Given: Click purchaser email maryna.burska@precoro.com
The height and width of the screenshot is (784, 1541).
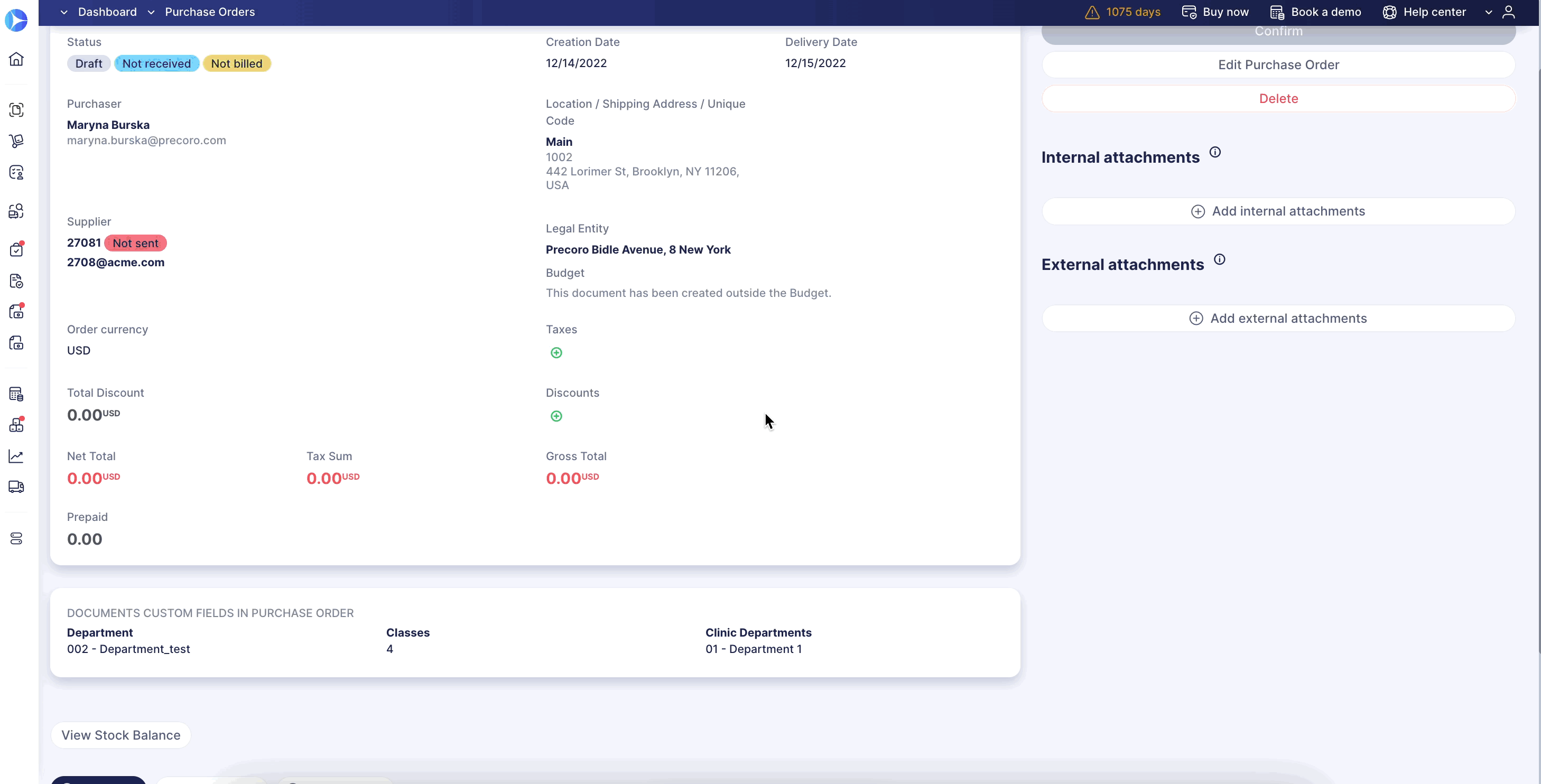Looking at the screenshot, I should click(146, 141).
